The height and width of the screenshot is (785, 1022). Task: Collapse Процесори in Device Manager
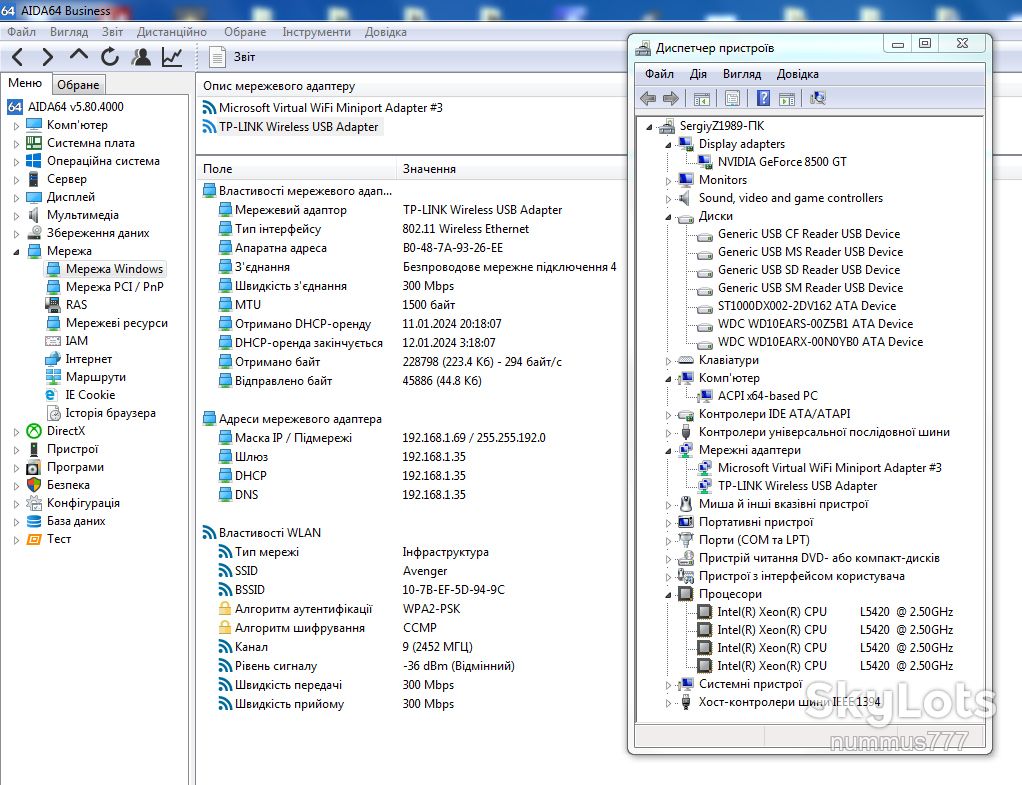(668, 595)
